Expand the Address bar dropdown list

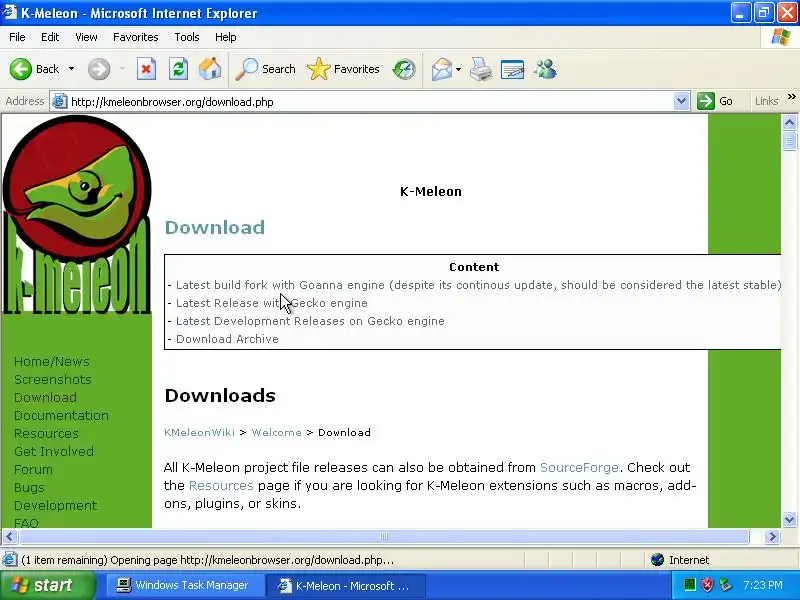681,101
